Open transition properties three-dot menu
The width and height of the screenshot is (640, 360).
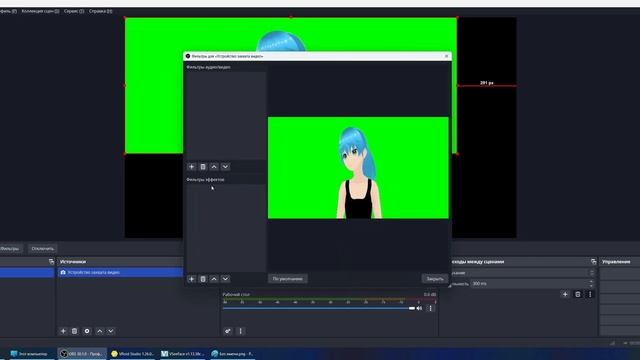(x=590, y=294)
